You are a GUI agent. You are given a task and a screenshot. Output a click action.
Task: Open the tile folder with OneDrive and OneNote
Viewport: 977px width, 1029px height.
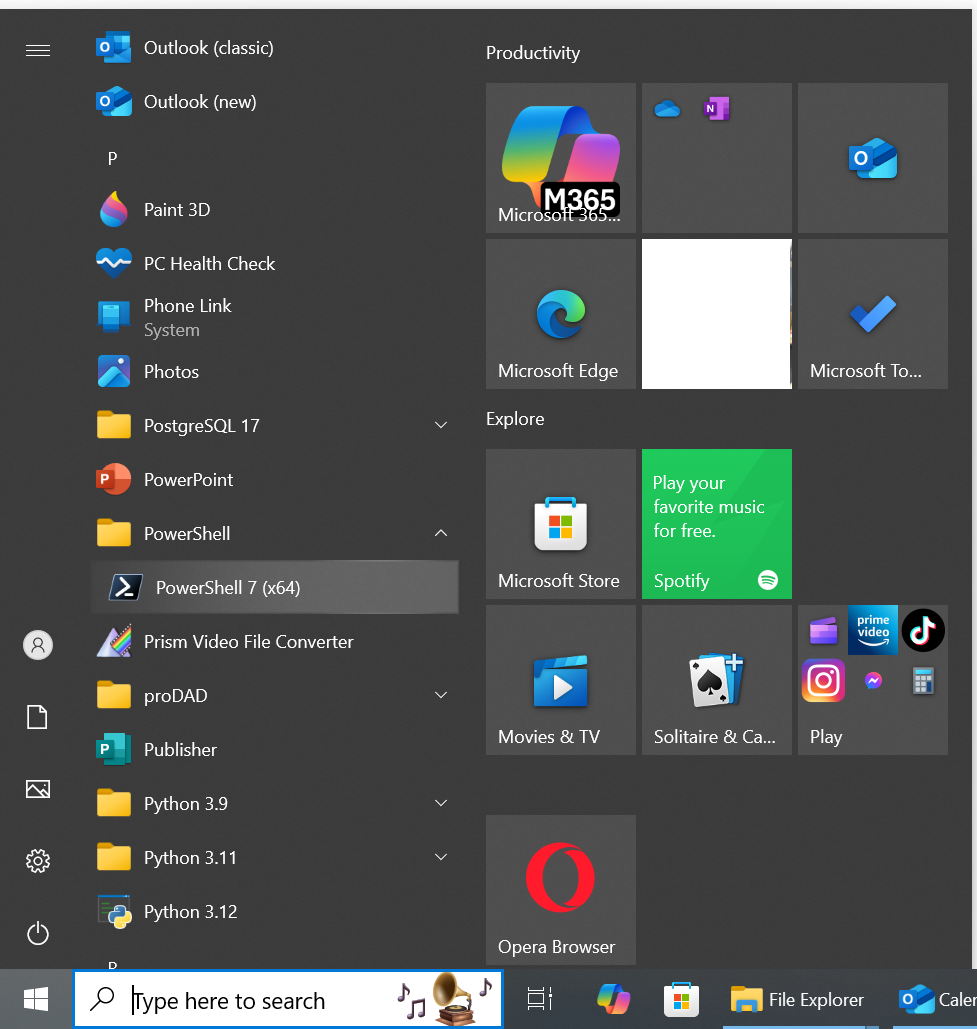coord(717,158)
